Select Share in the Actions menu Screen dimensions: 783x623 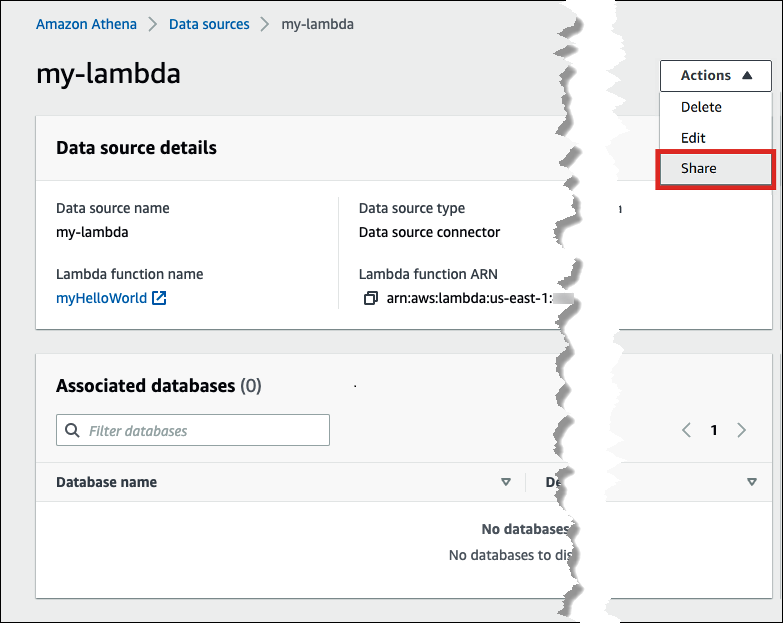click(698, 169)
